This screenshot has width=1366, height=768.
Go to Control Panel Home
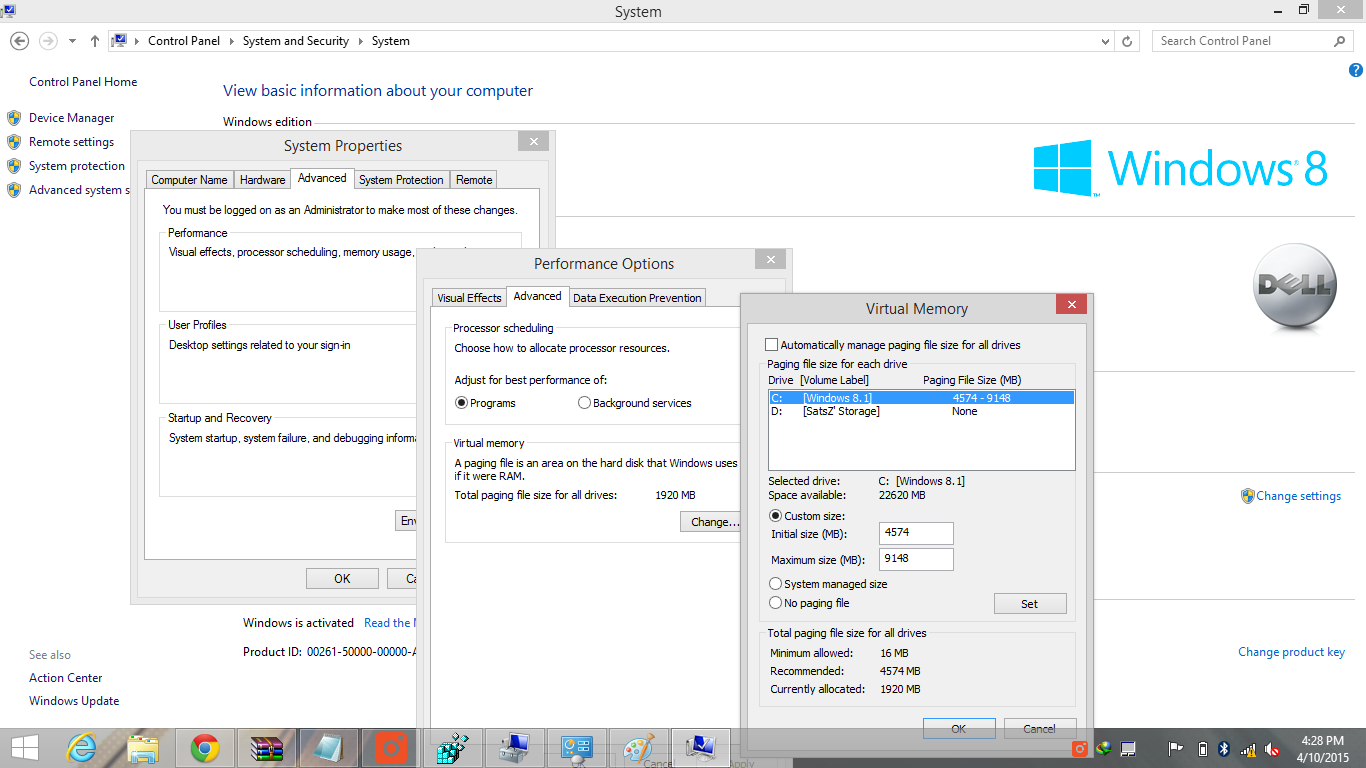(x=83, y=82)
